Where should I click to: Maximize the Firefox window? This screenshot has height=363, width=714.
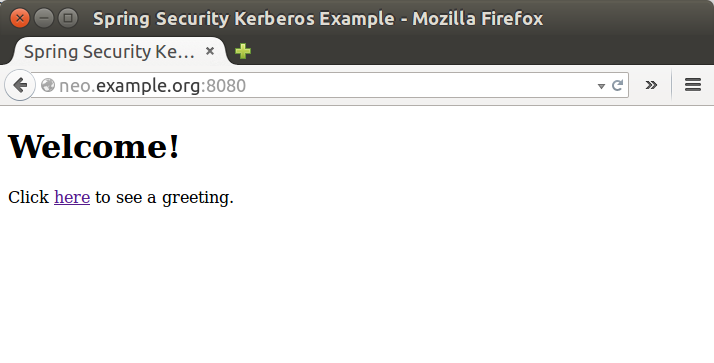68,18
